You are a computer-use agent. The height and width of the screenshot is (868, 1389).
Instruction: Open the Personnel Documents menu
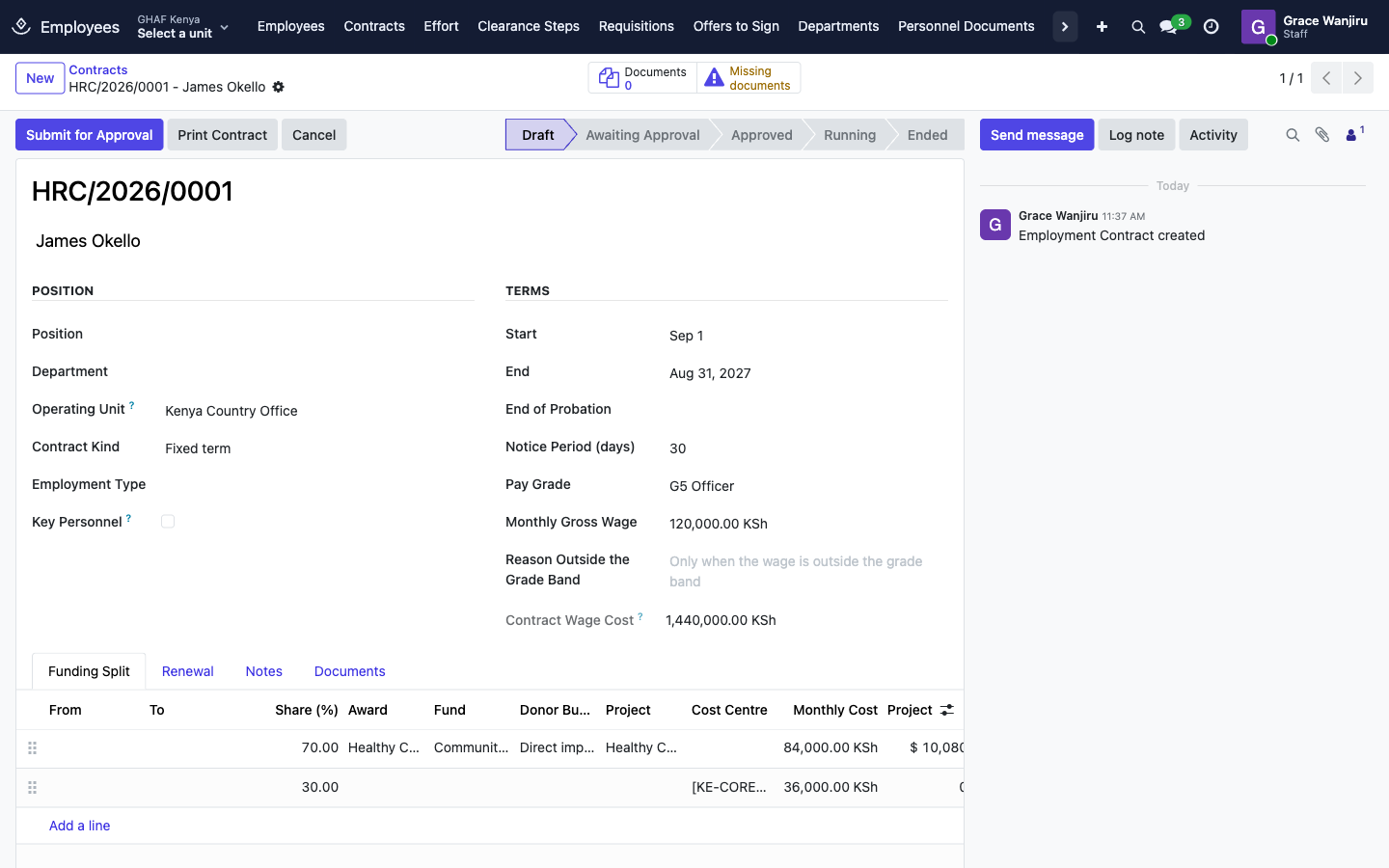pyautogui.click(x=967, y=27)
